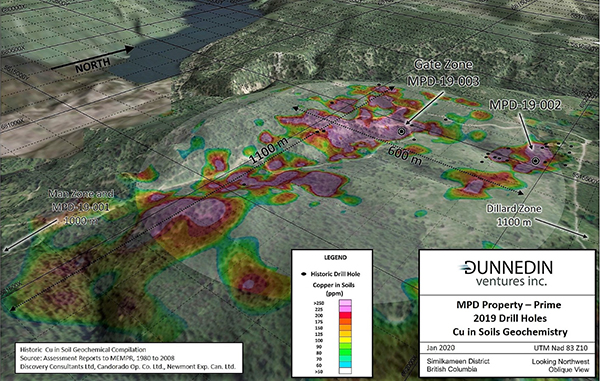Click the Historic Cu in Soil source note
The image size is (600, 381).
(x=128, y=358)
